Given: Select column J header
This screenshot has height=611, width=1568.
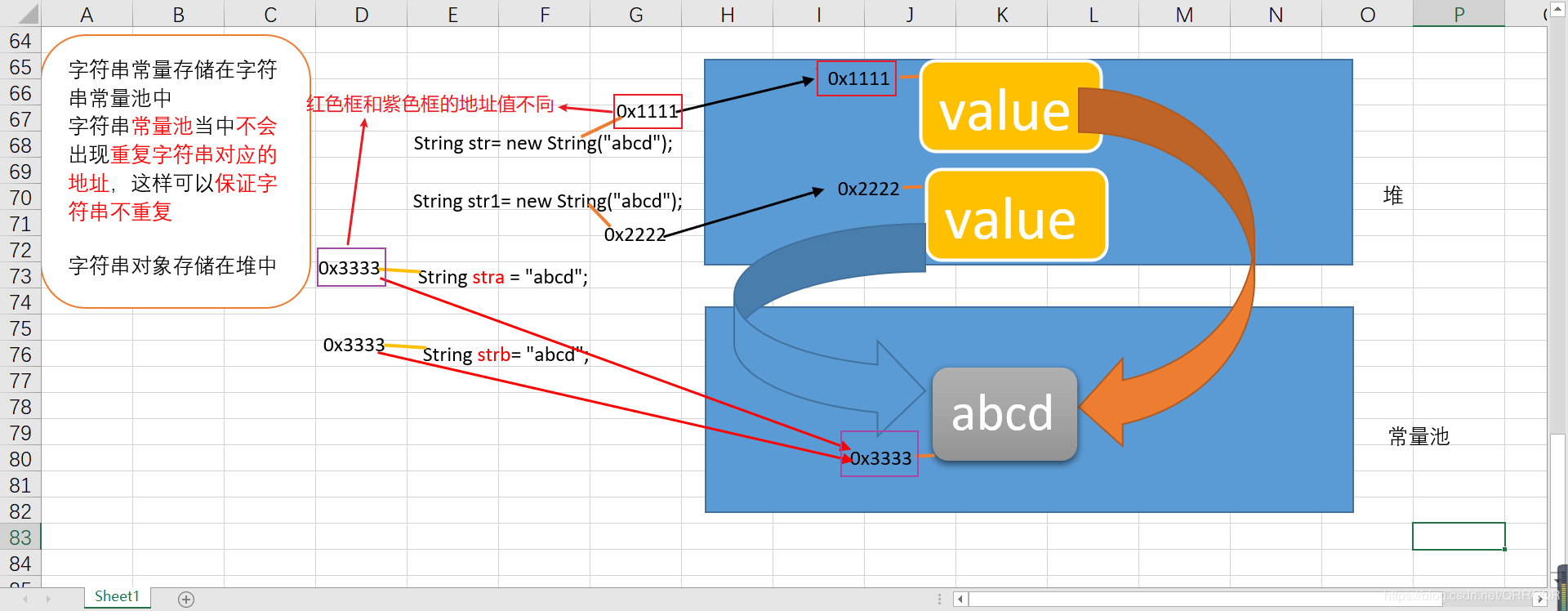Looking at the screenshot, I should (910, 15).
